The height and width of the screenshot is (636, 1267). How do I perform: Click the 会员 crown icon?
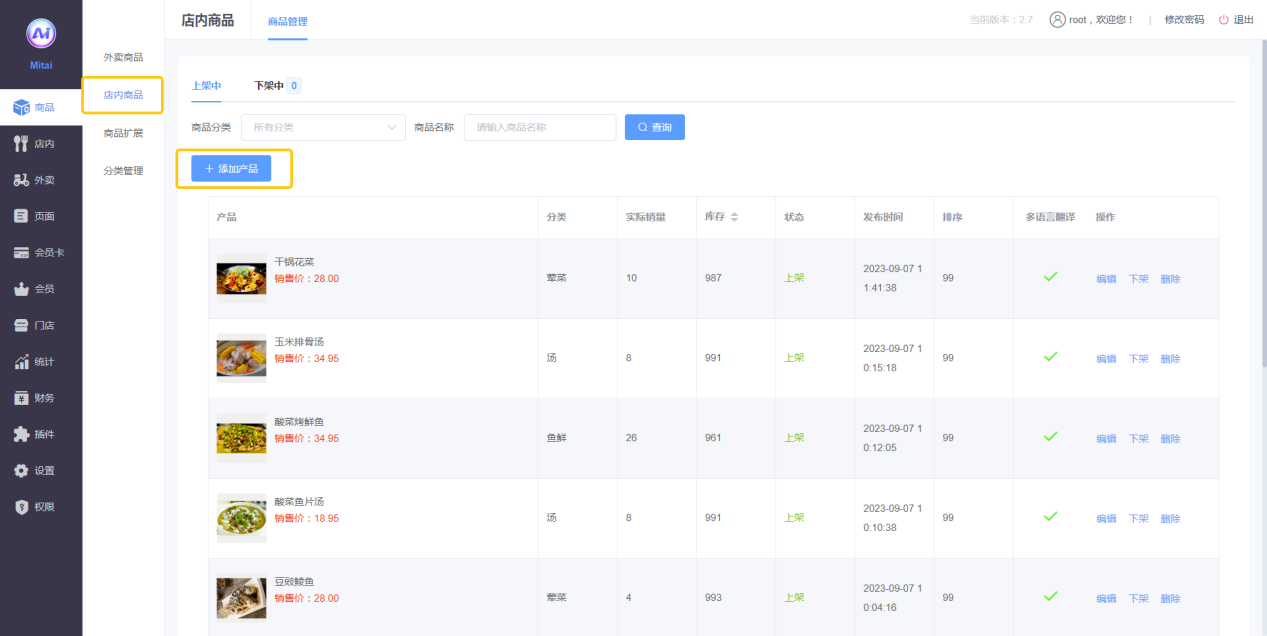[x=21, y=289]
